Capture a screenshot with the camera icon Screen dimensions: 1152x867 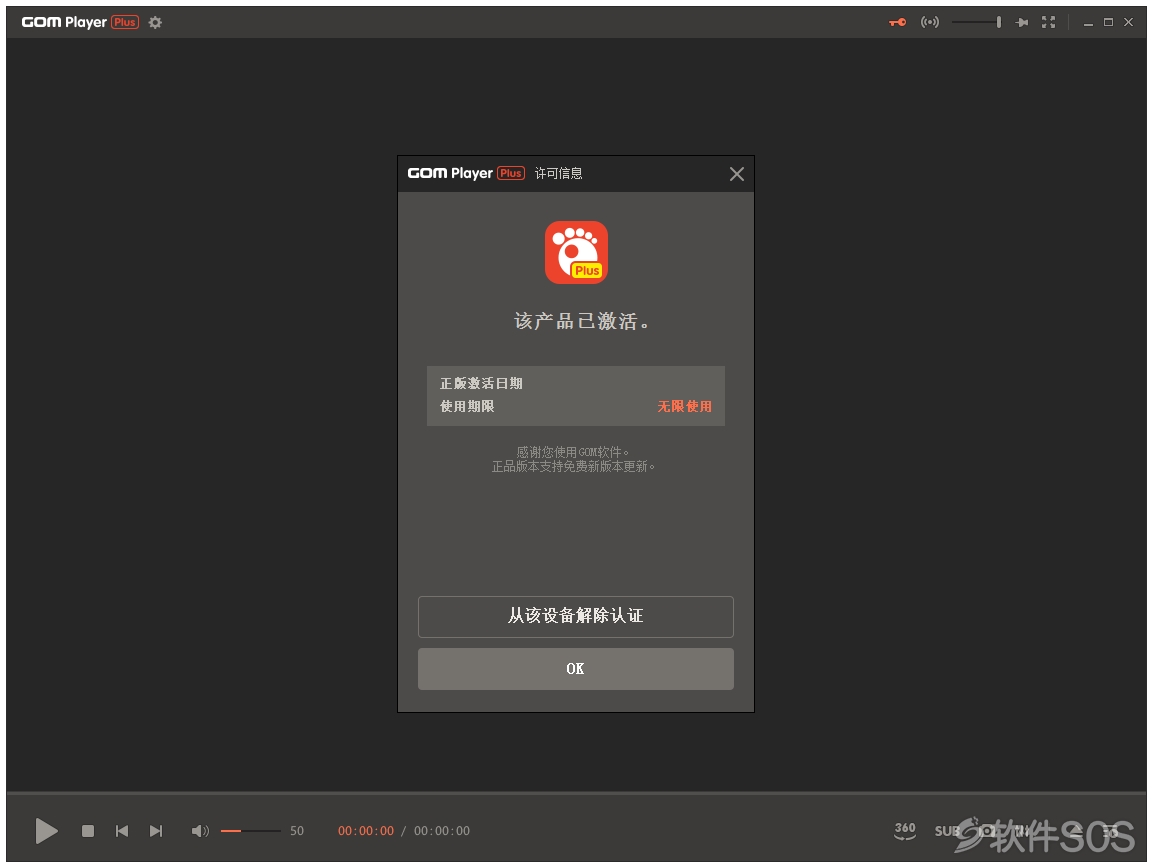[987, 831]
